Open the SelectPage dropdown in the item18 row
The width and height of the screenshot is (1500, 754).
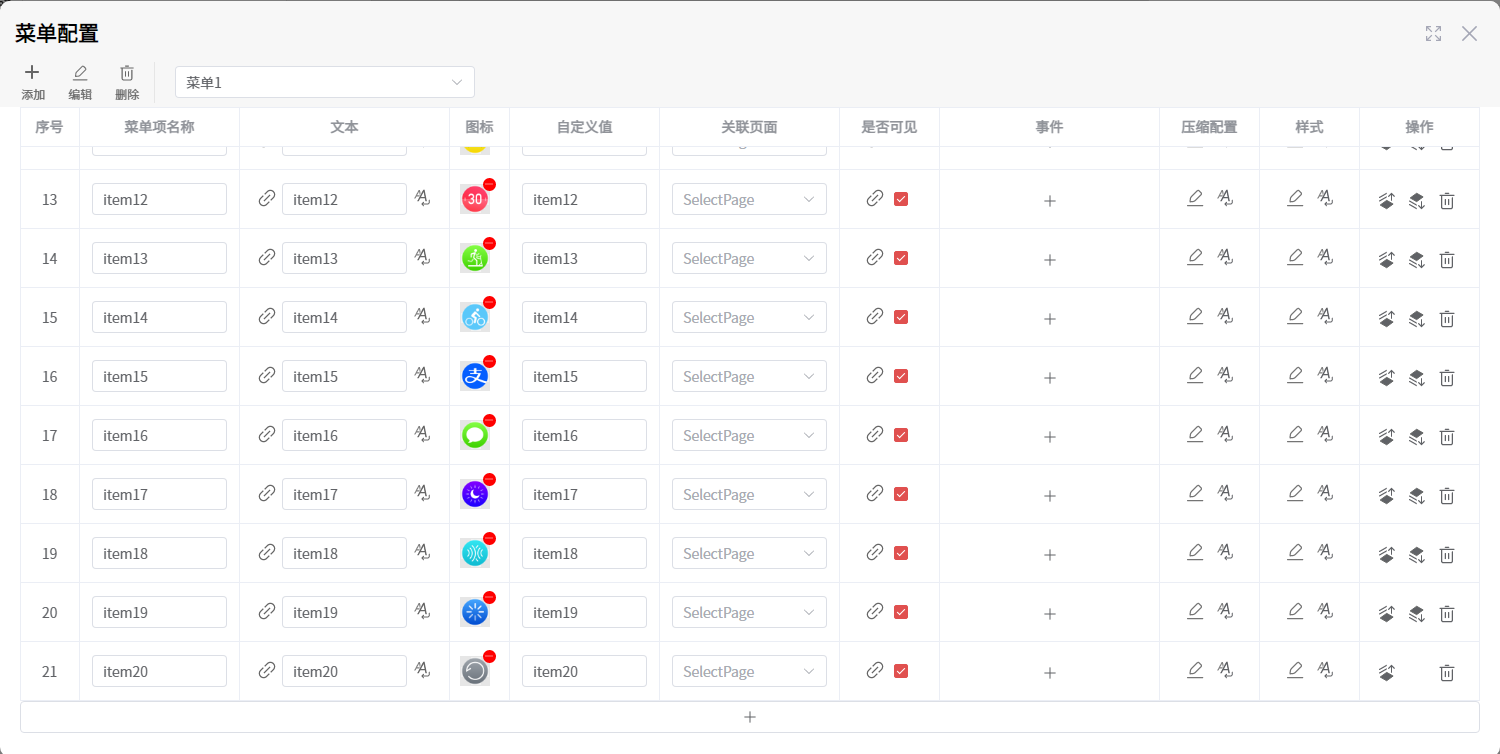click(x=749, y=553)
